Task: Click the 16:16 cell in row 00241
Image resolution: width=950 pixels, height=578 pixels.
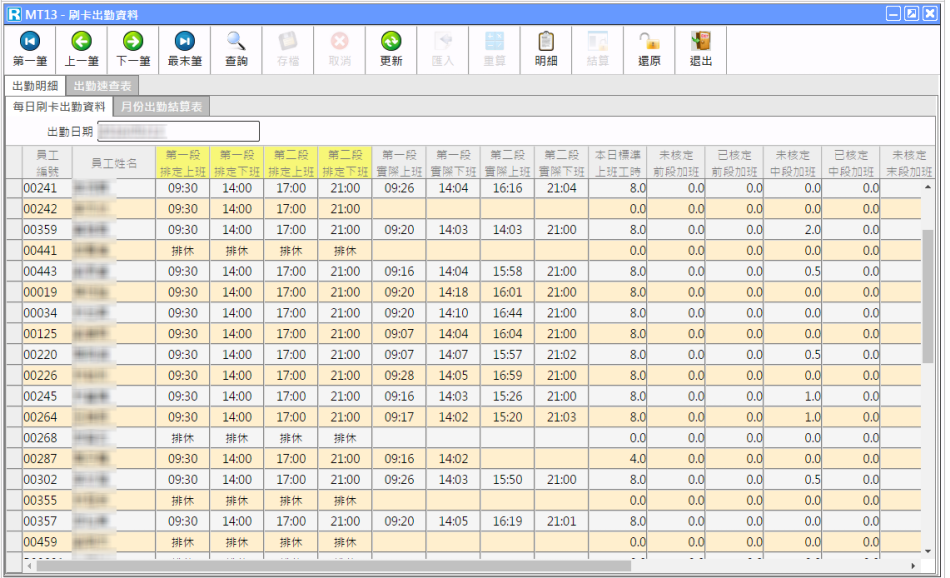Action: [x=507, y=188]
